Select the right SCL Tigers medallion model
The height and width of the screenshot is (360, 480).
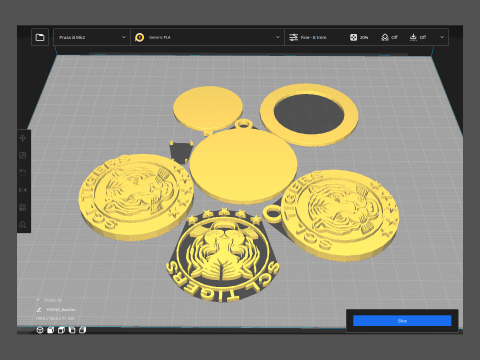[340, 215]
